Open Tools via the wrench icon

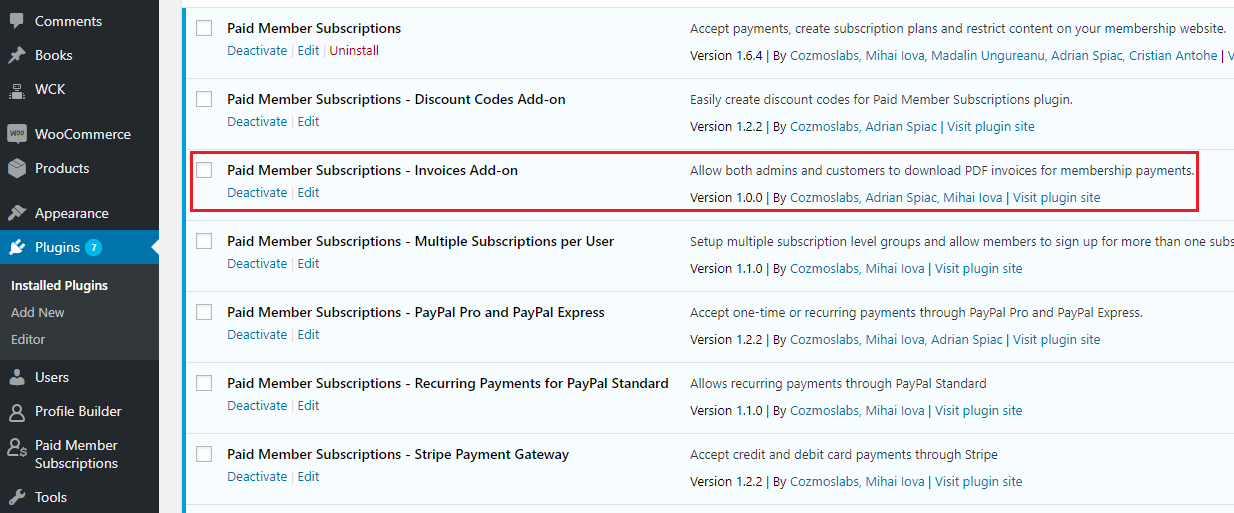pos(17,497)
